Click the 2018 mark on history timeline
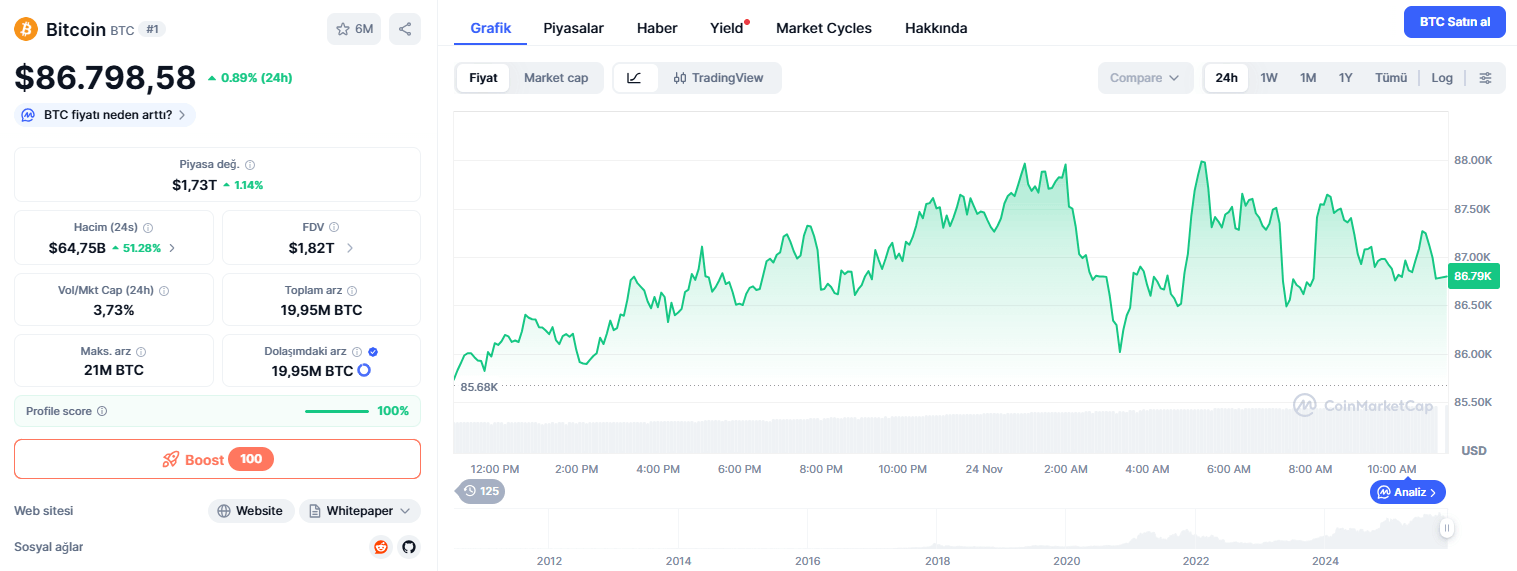 click(938, 561)
